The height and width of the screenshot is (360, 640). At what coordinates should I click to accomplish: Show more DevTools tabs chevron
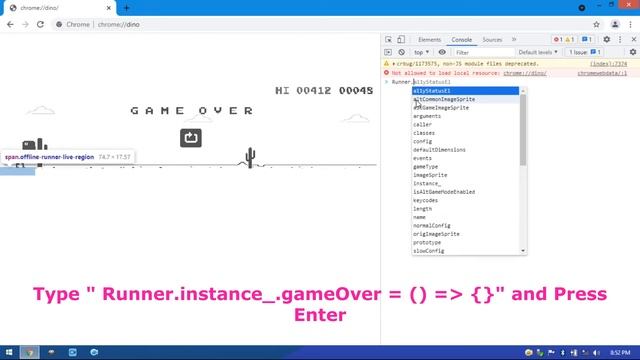[x=514, y=40]
